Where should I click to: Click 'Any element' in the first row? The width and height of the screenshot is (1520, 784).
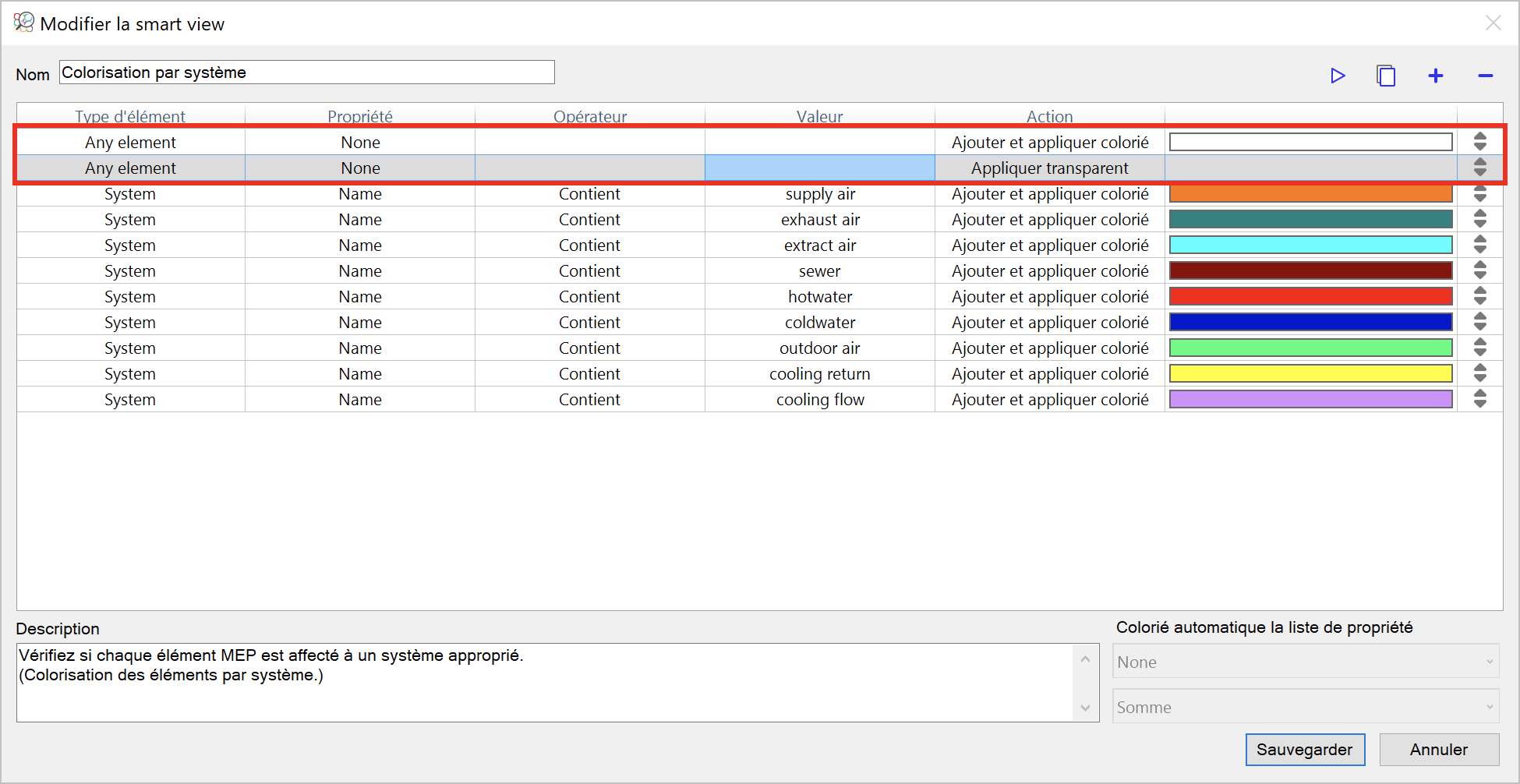pos(130,142)
